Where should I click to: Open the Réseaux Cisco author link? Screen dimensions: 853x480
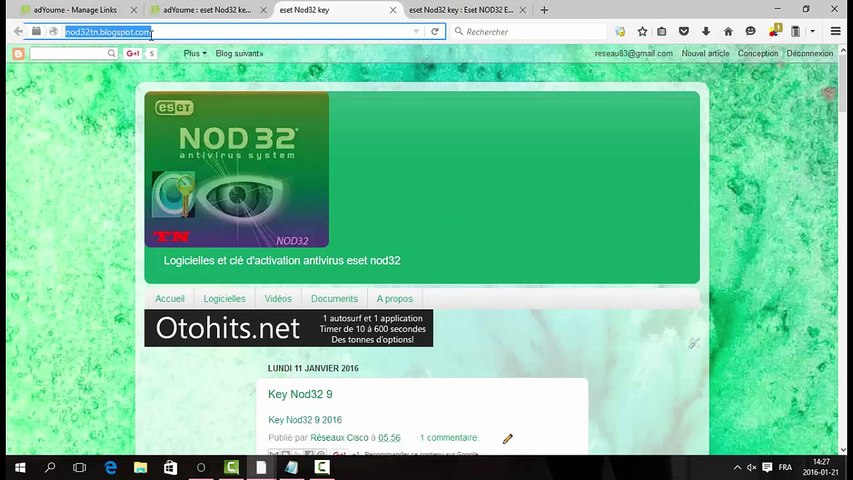coord(339,438)
